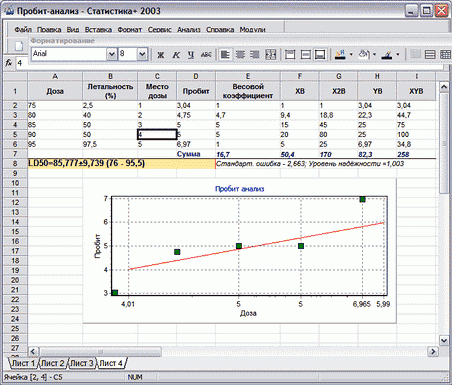Screen dimensions: 452x385
Task: Select cell containing 97,5
Action: click(110, 144)
